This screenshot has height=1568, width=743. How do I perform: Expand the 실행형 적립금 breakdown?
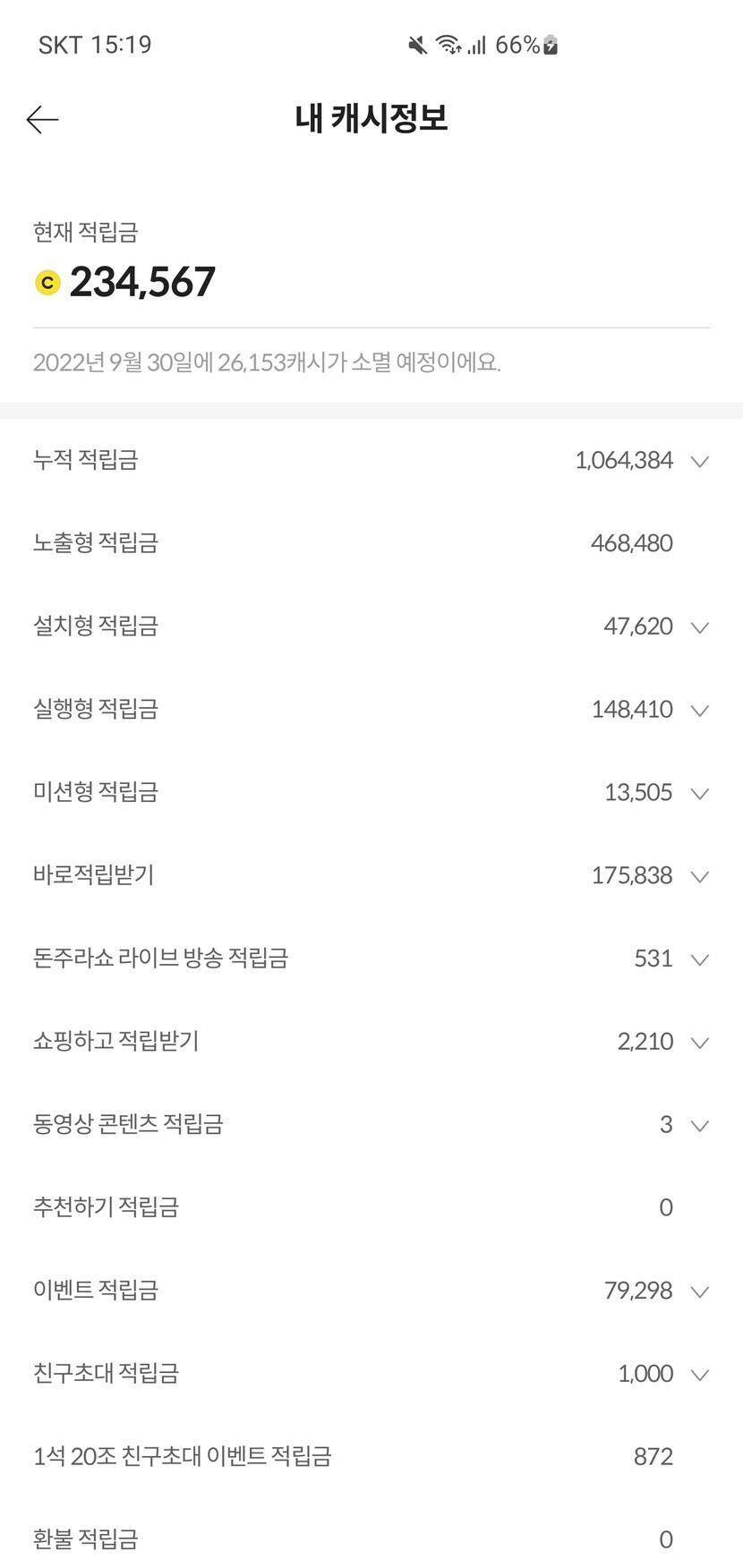pos(700,711)
